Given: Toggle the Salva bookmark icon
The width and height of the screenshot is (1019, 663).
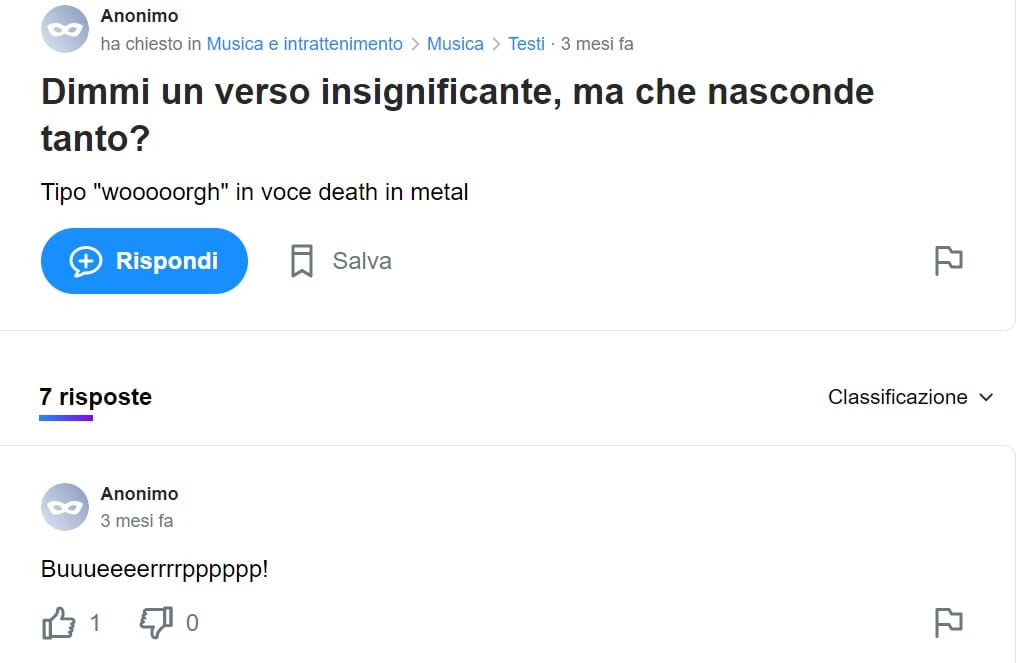Looking at the screenshot, I should [x=302, y=261].
